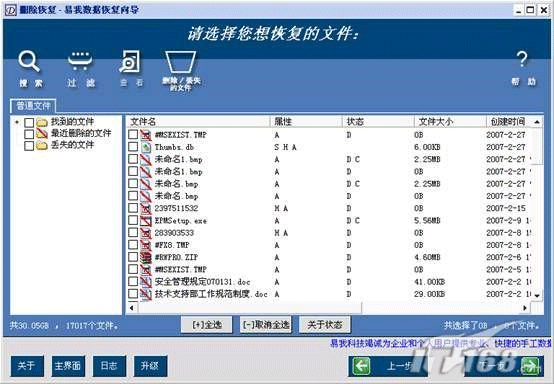
Task: Click the green 上一步 back arrow
Action: click(361, 366)
